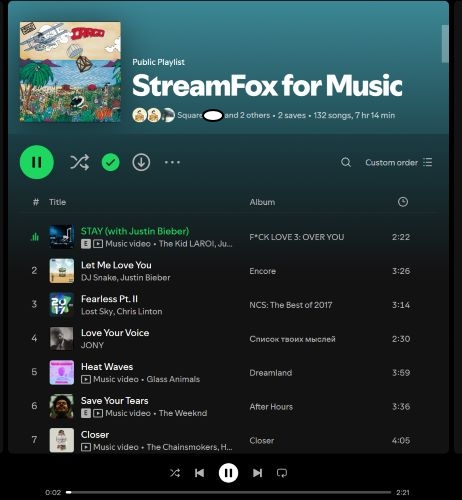Screen dimensions: 462x500
Task: Skip to the next track
Action: click(x=257, y=473)
